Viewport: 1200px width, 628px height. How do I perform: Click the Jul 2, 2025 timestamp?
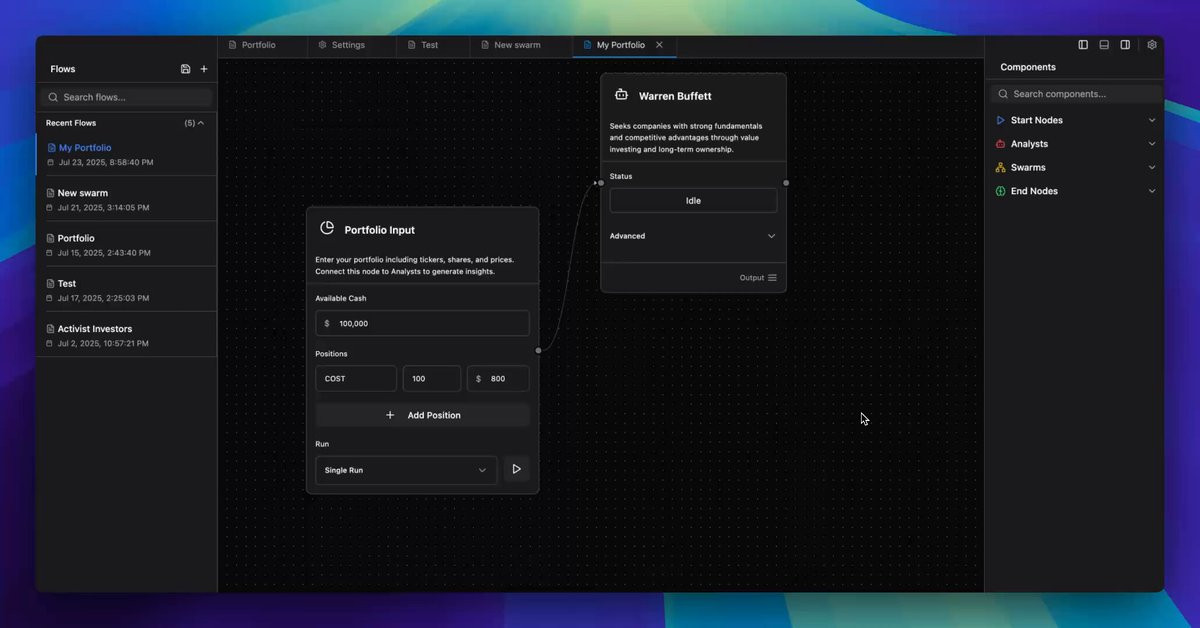coord(103,343)
